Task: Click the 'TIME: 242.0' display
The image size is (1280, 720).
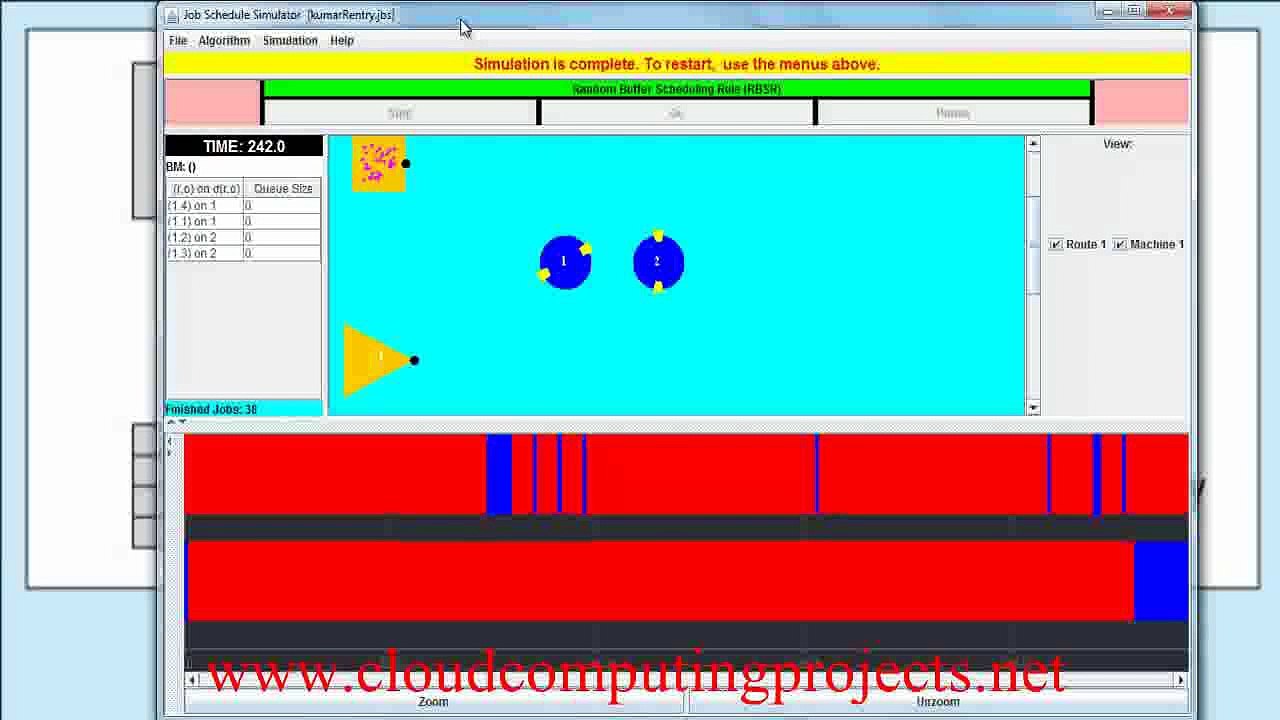Action: pyautogui.click(x=244, y=147)
